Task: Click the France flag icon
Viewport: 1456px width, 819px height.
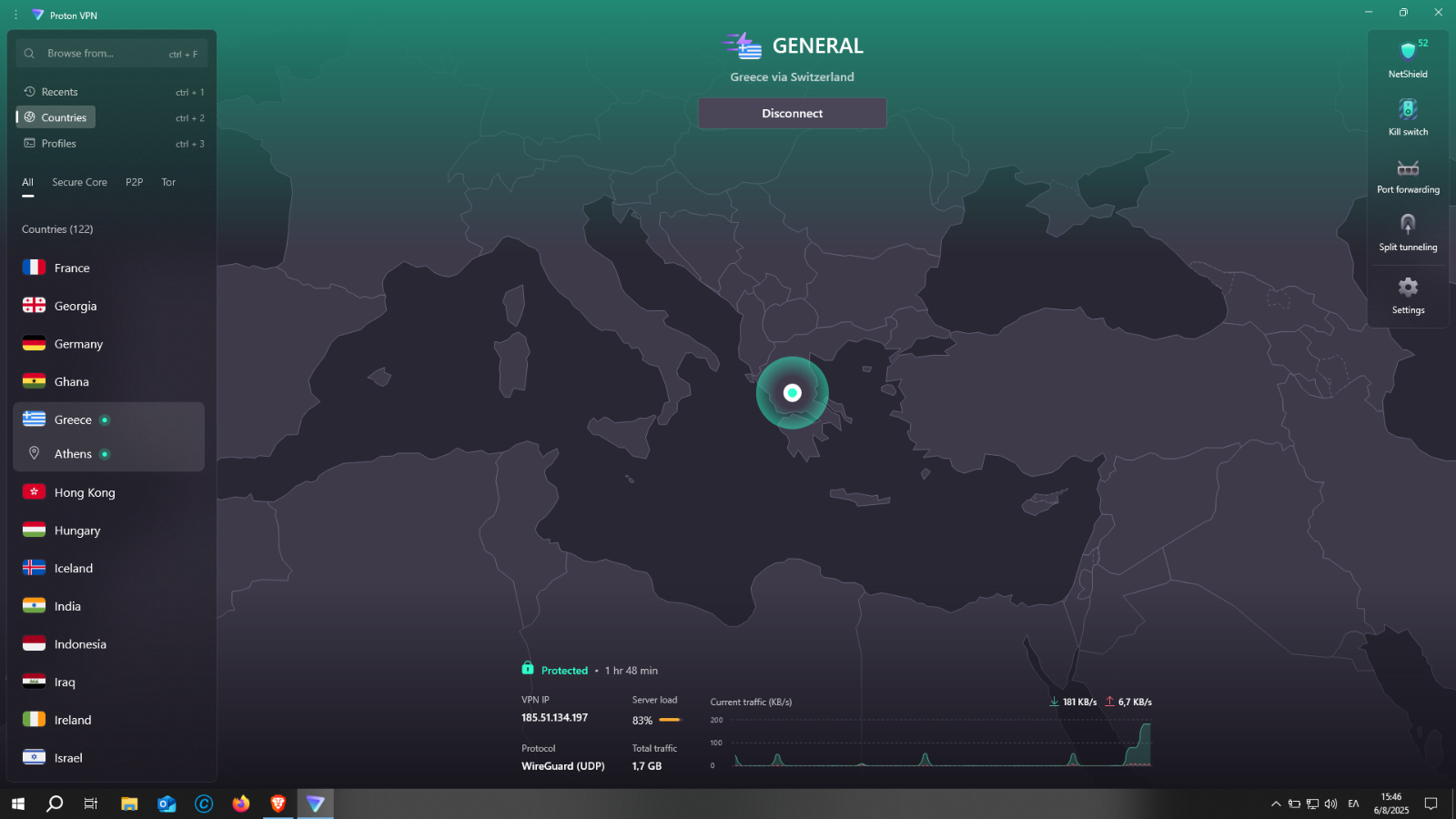Action: tap(34, 268)
